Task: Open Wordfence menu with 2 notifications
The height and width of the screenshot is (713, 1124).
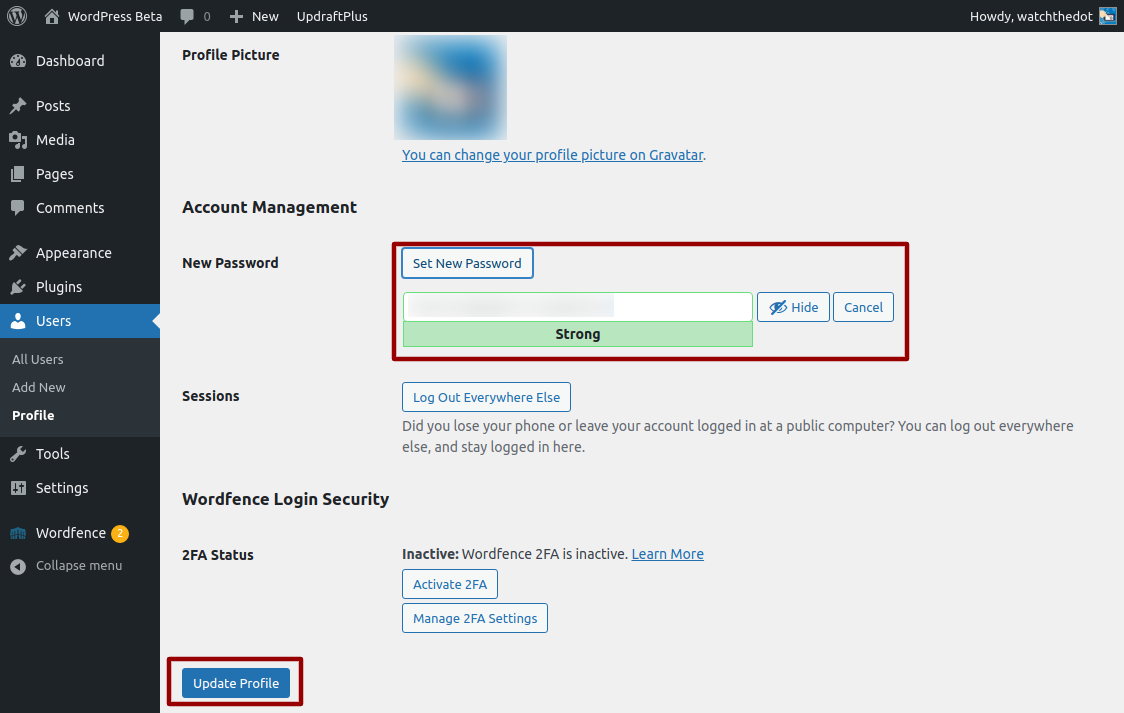Action: click(70, 533)
